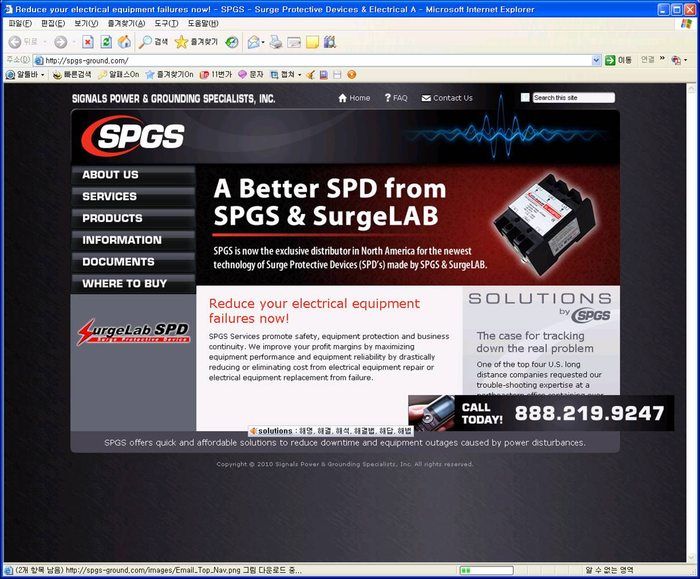This screenshot has width=700, height=579.
Task: Refresh the page with the green arrows icon
Action: pos(106,42)
